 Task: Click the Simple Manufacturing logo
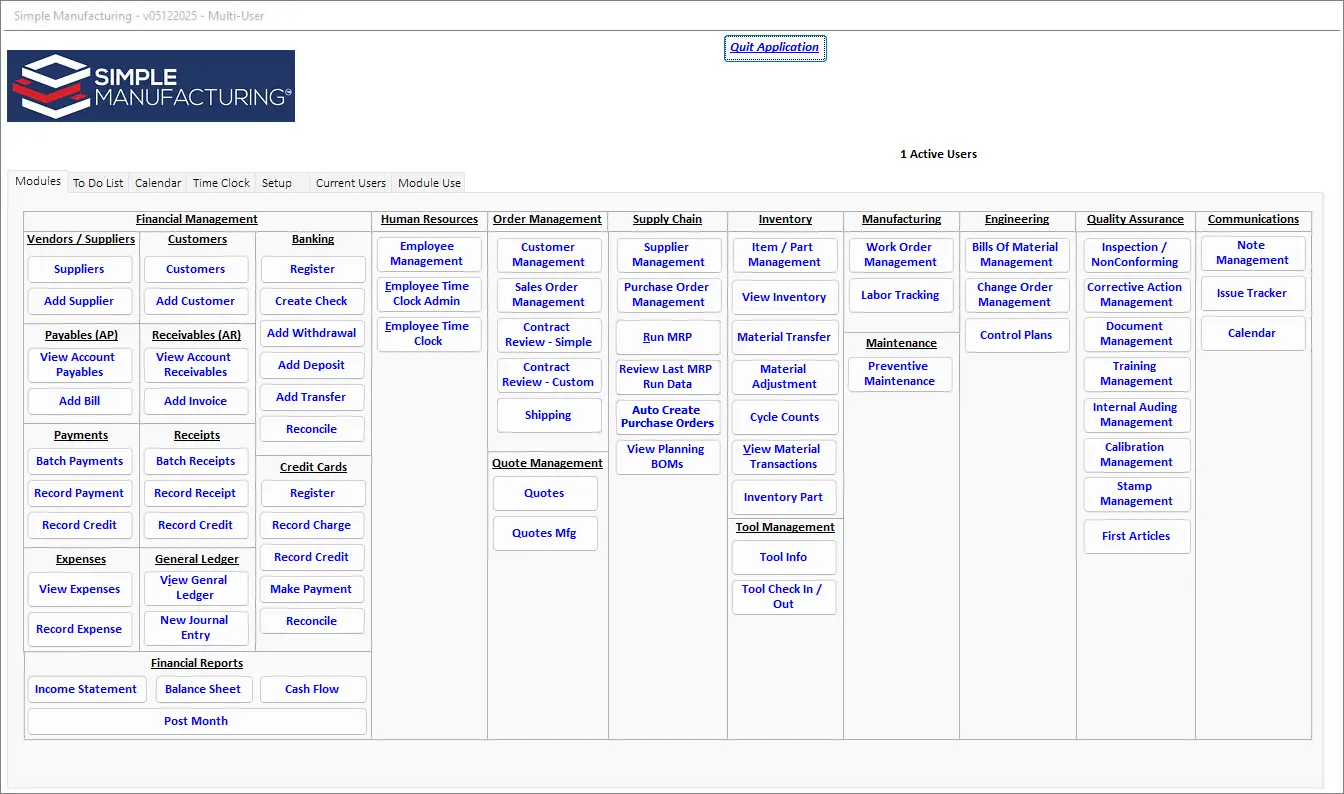coord(151,86)
